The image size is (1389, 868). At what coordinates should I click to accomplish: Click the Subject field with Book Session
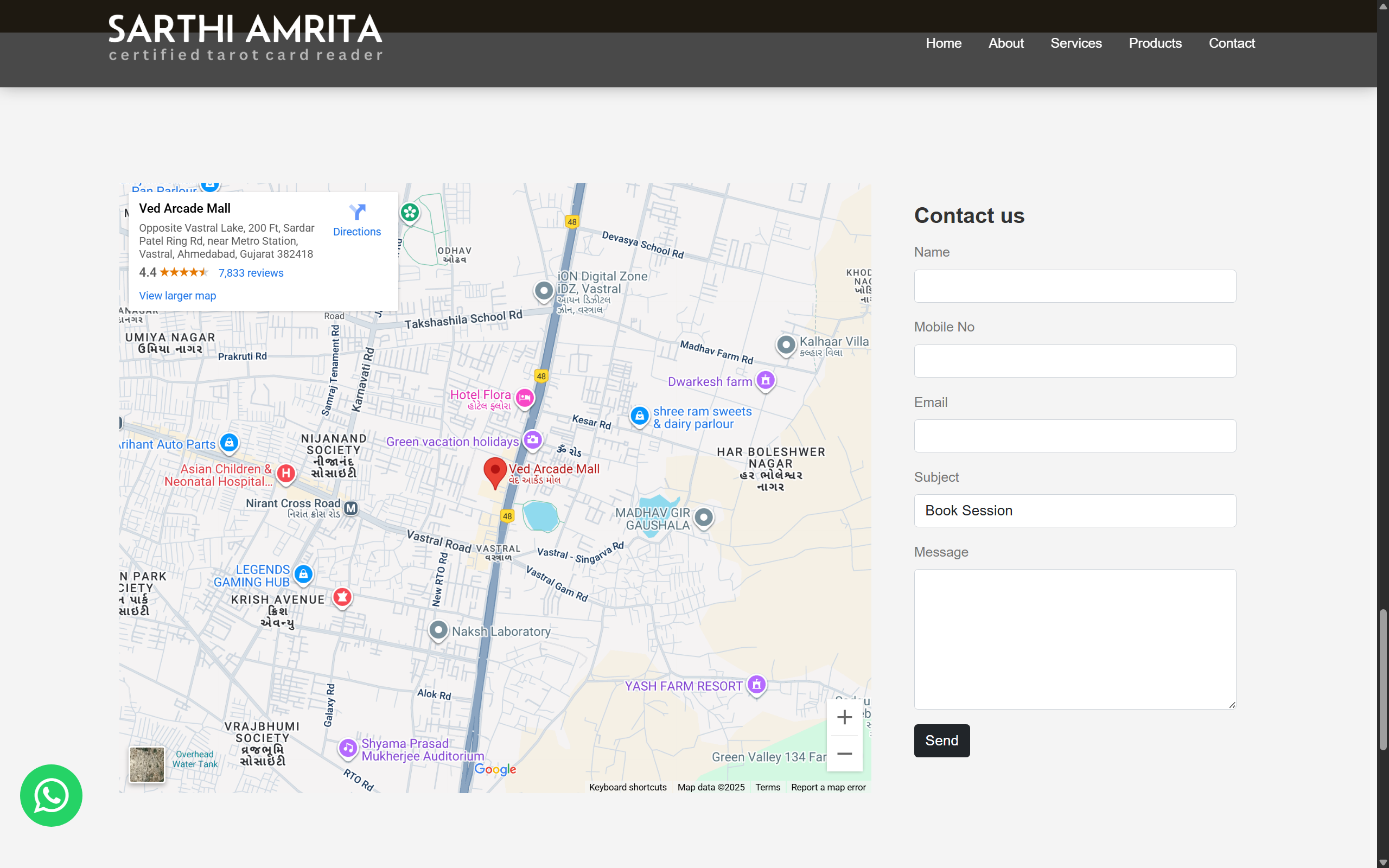1074,510
